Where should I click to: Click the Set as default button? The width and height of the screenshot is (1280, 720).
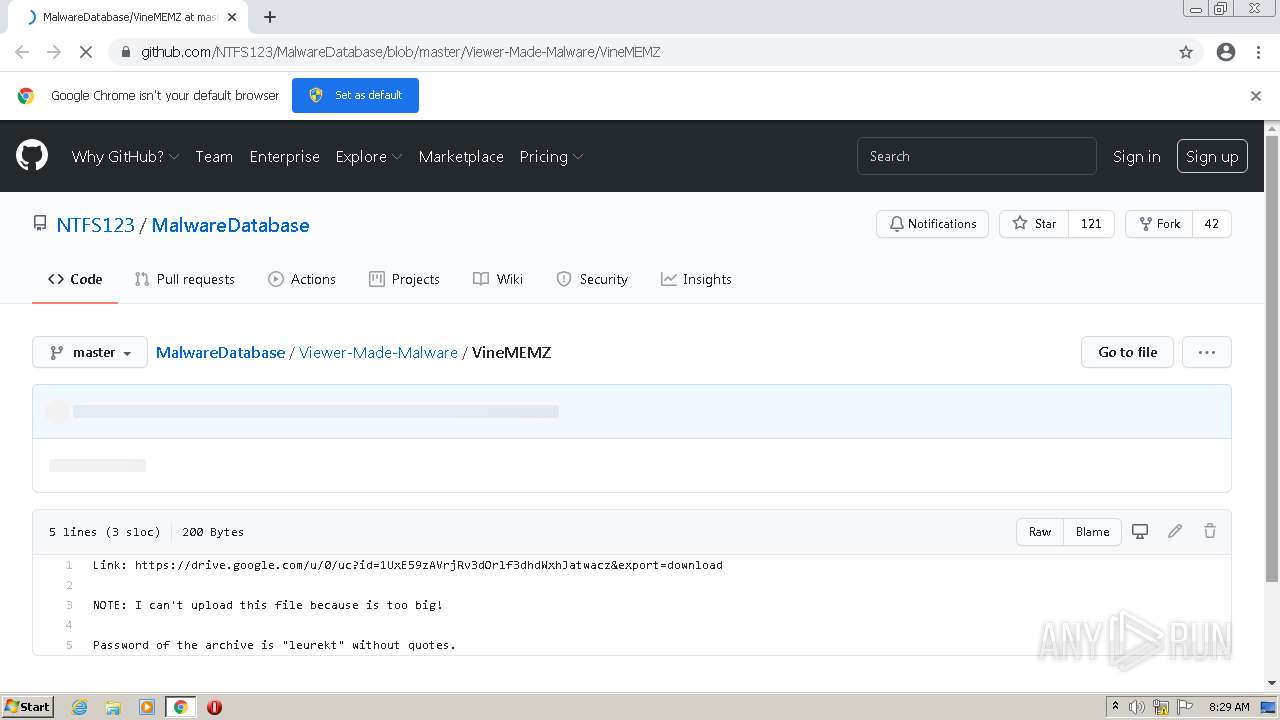click(x=355, y=95)
